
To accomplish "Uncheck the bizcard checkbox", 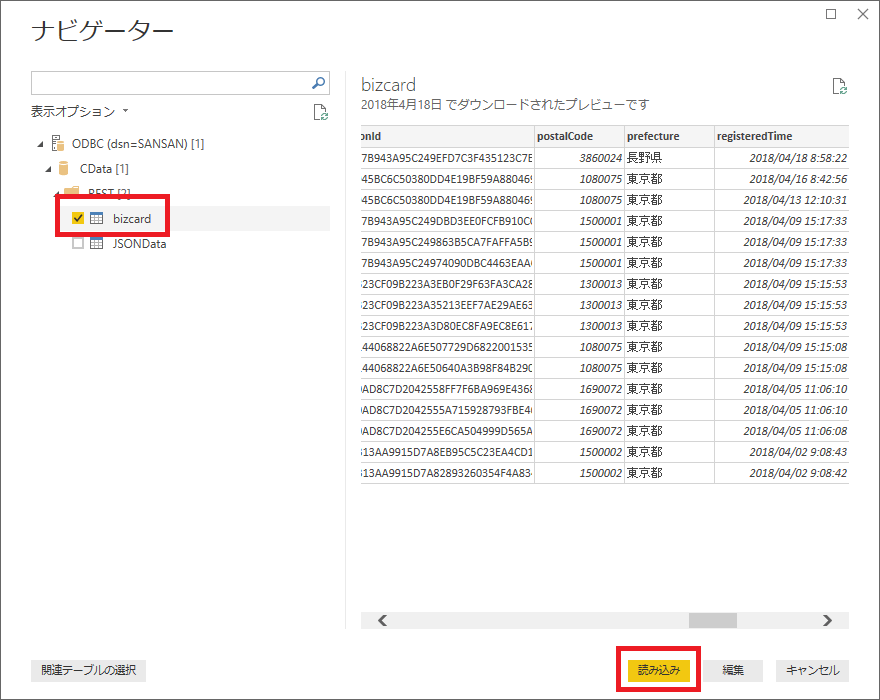I will click(x=78, y=218).
